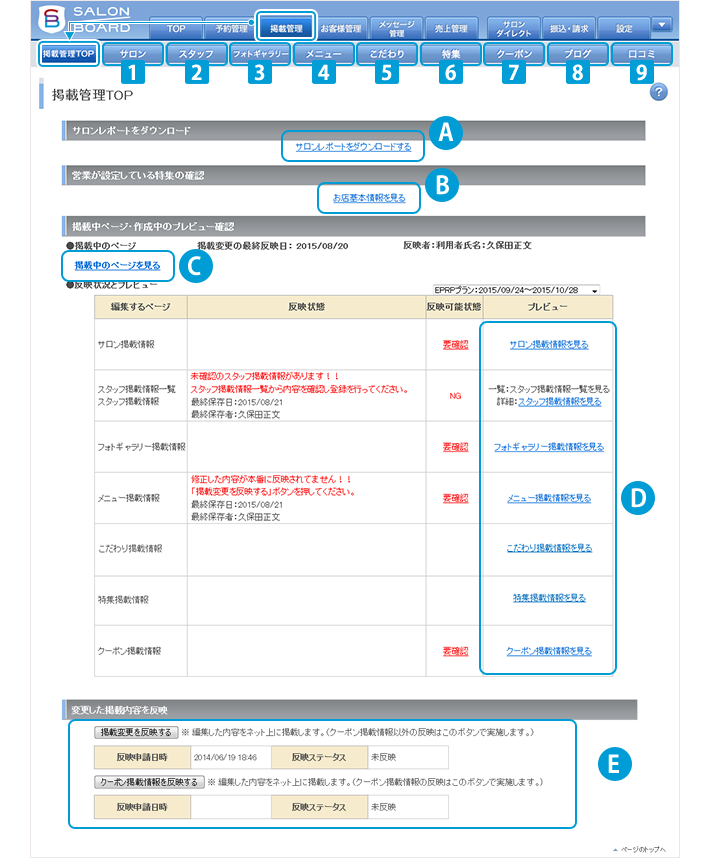Expand the EPRPプラン date range dropdown
The image size is (710, 858).
[x=595, y=290]
